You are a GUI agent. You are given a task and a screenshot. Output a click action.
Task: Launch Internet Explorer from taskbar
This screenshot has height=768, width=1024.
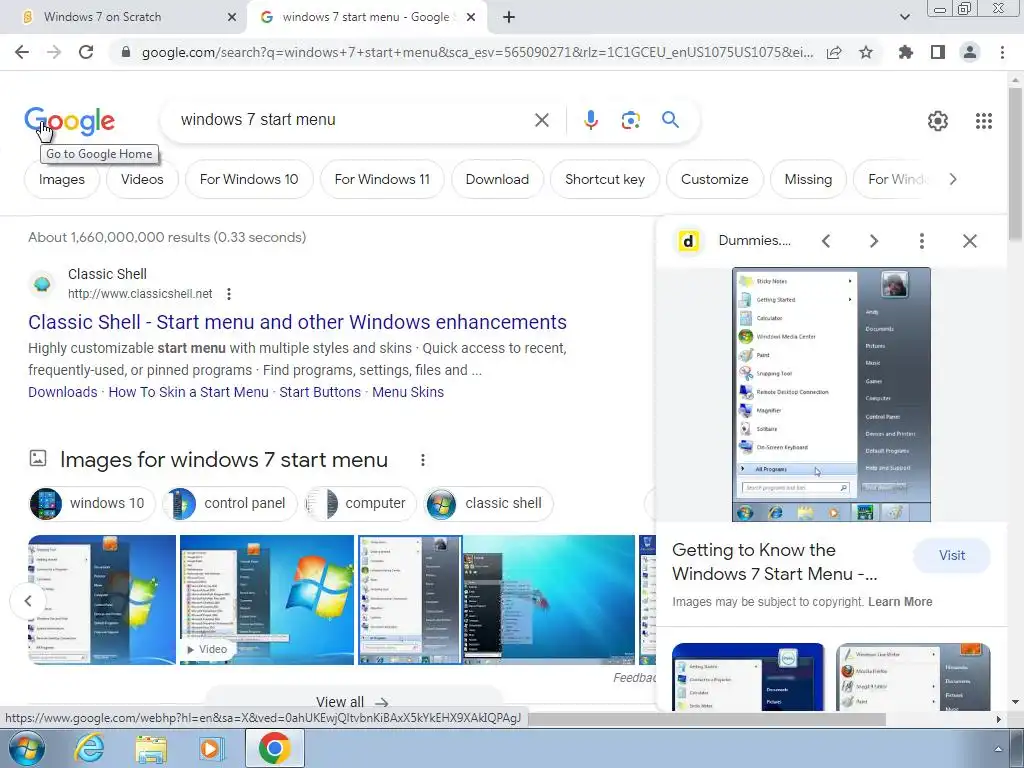click(89, 748)
